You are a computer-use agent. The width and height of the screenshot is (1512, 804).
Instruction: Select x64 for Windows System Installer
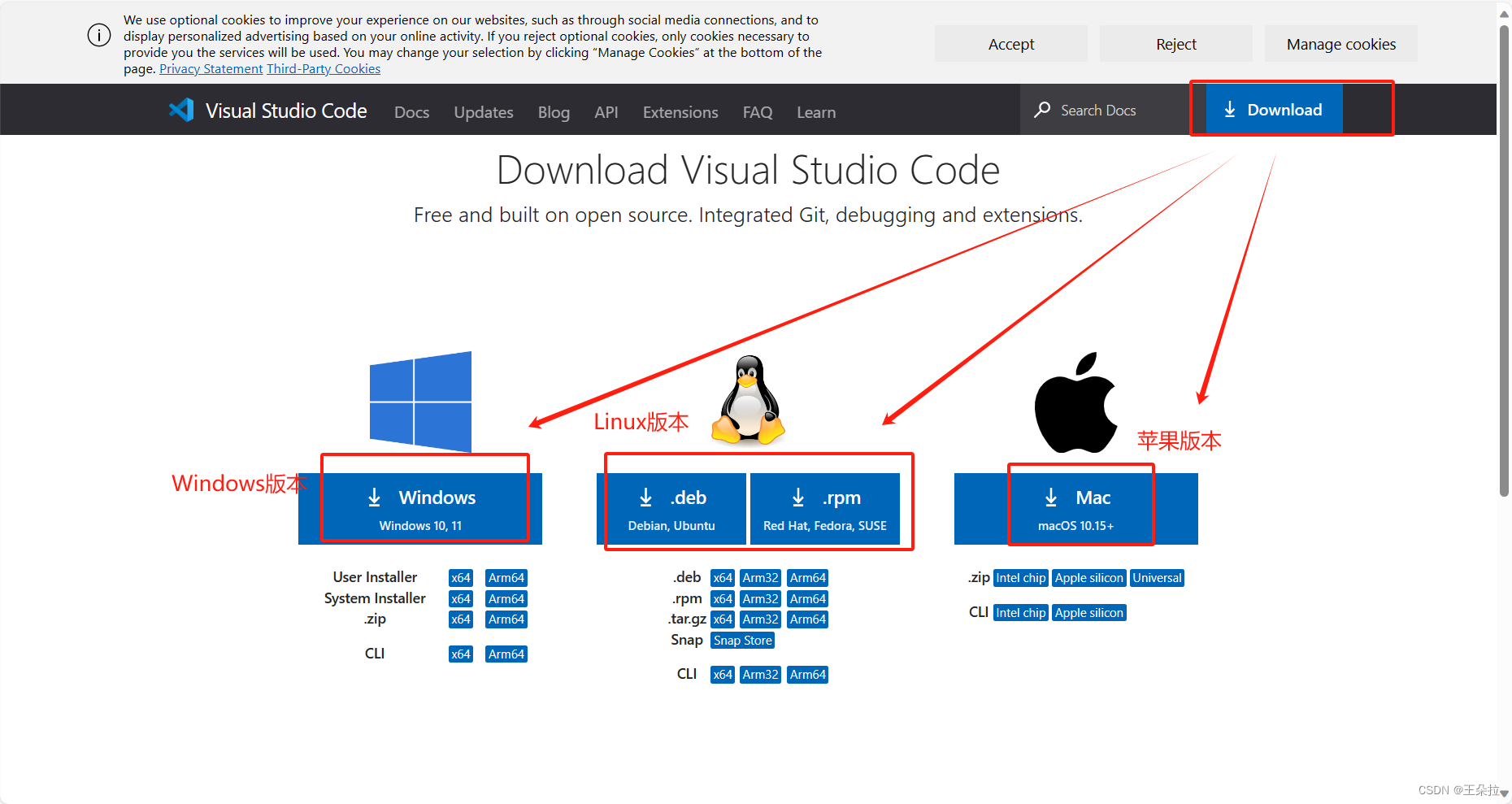(461, 599)
